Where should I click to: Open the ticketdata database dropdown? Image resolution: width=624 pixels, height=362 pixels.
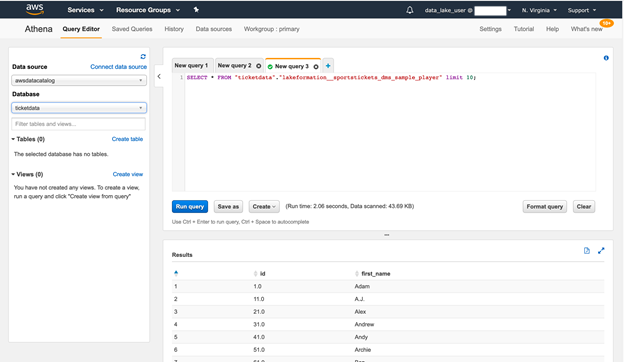point(79,108)
